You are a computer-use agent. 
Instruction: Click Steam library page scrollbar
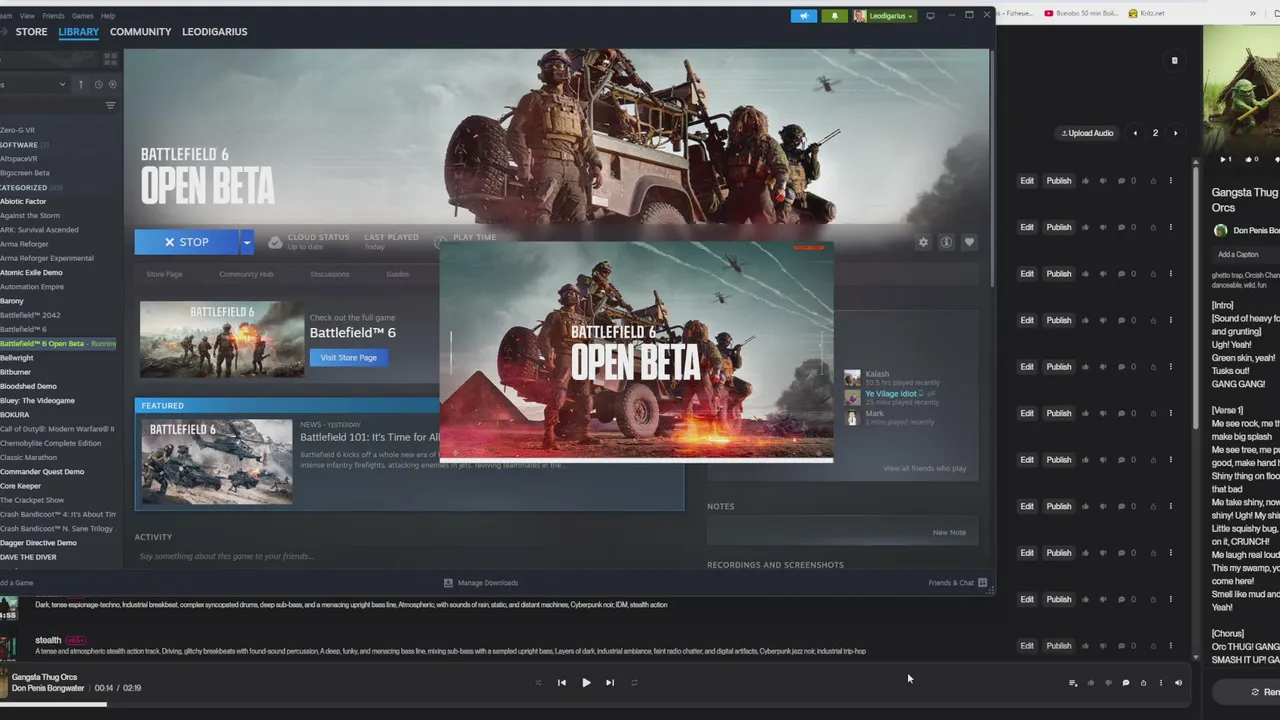[x=993, y=170]
